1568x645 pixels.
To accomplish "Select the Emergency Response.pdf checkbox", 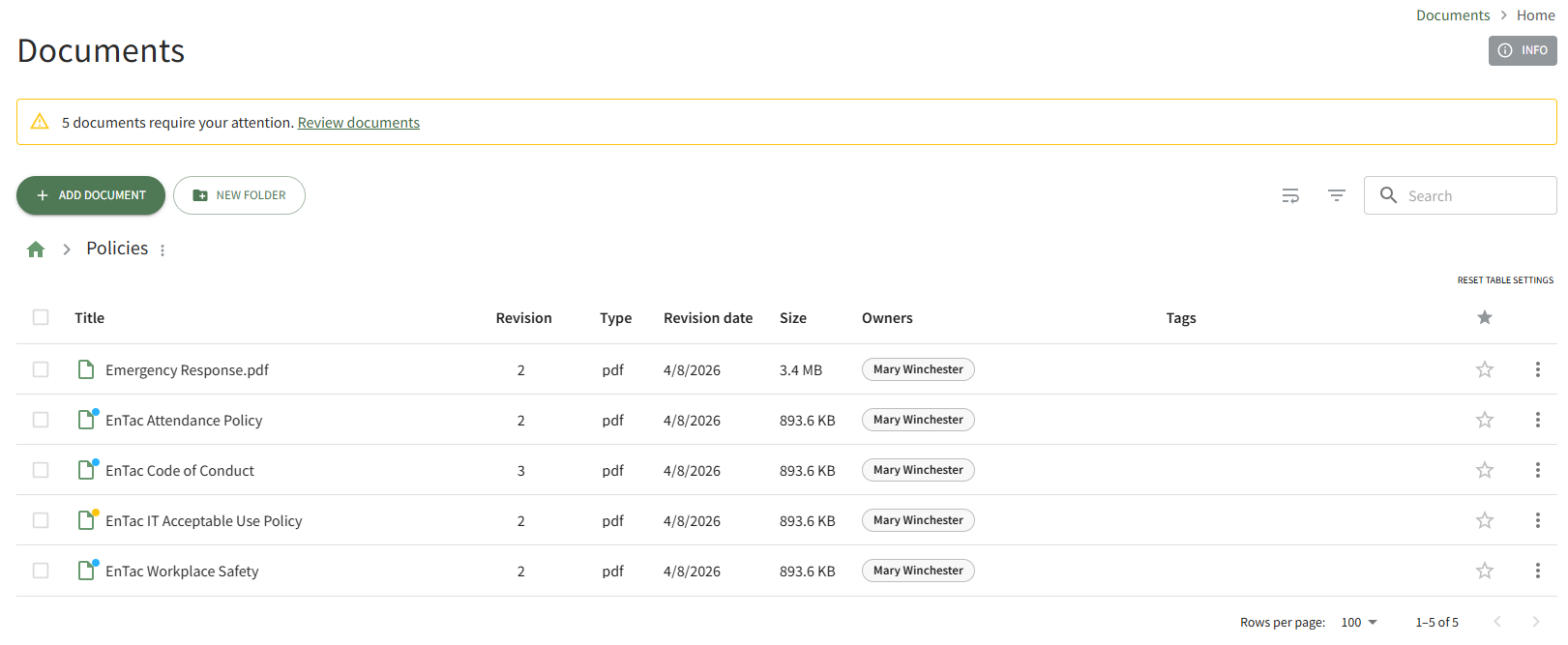I will pyautogui.click(x=41, y=369).
